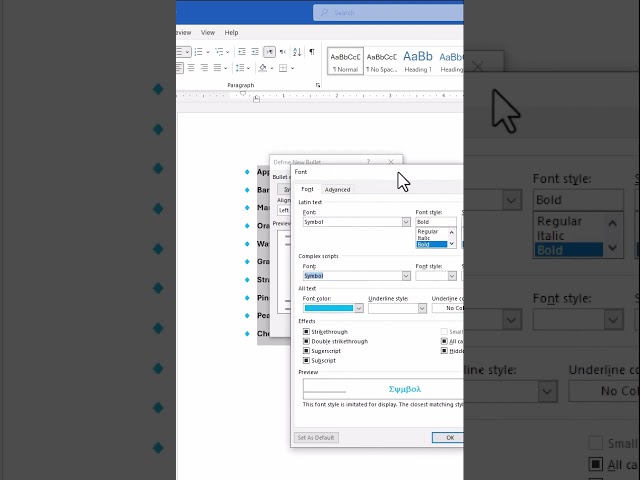The width and height of the screenshot is (640, 480).
Task: Set right-to-left text direction
Action: pos(282,52)
